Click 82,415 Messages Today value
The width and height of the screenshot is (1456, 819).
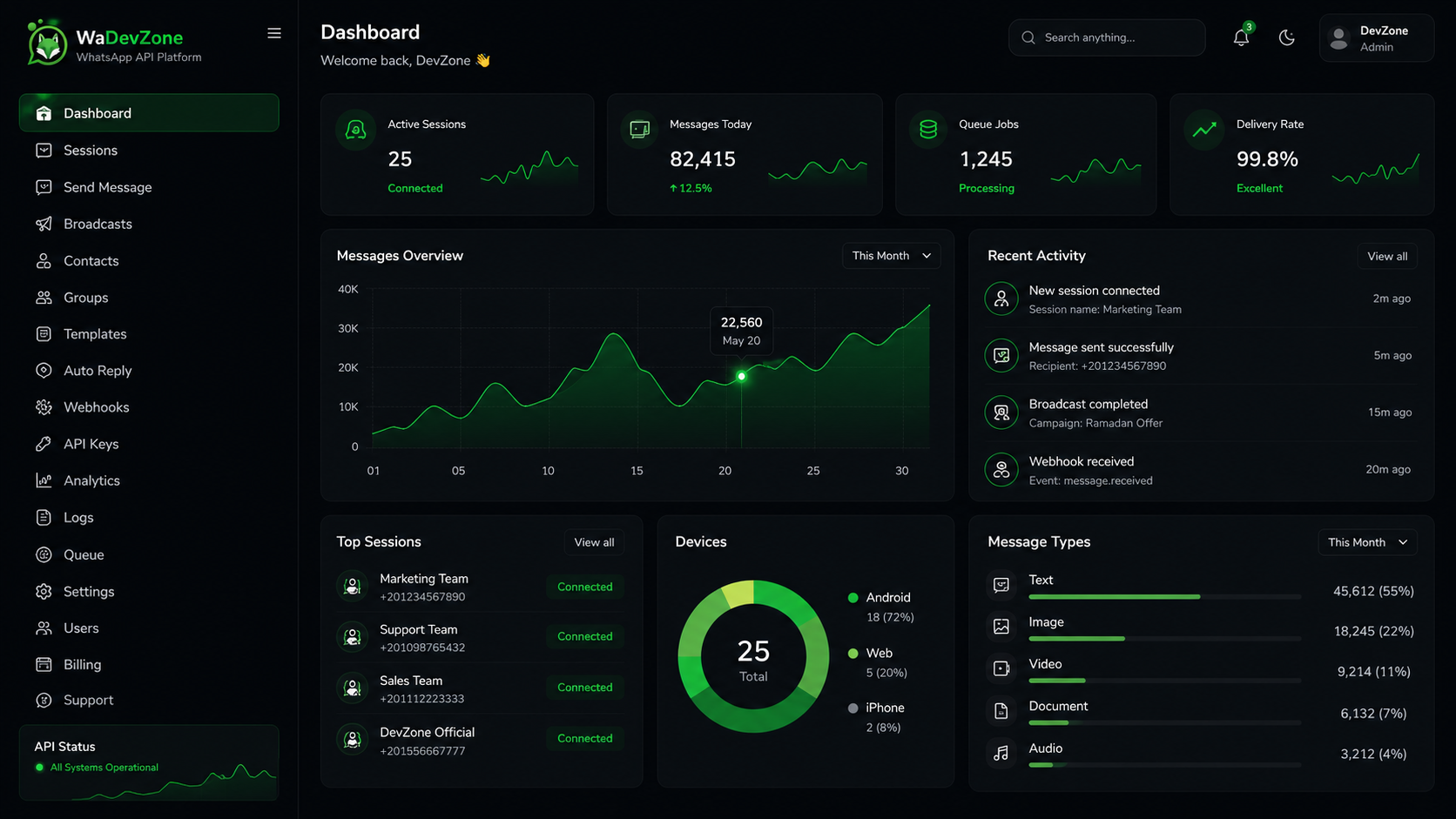(x=703, y=159)
